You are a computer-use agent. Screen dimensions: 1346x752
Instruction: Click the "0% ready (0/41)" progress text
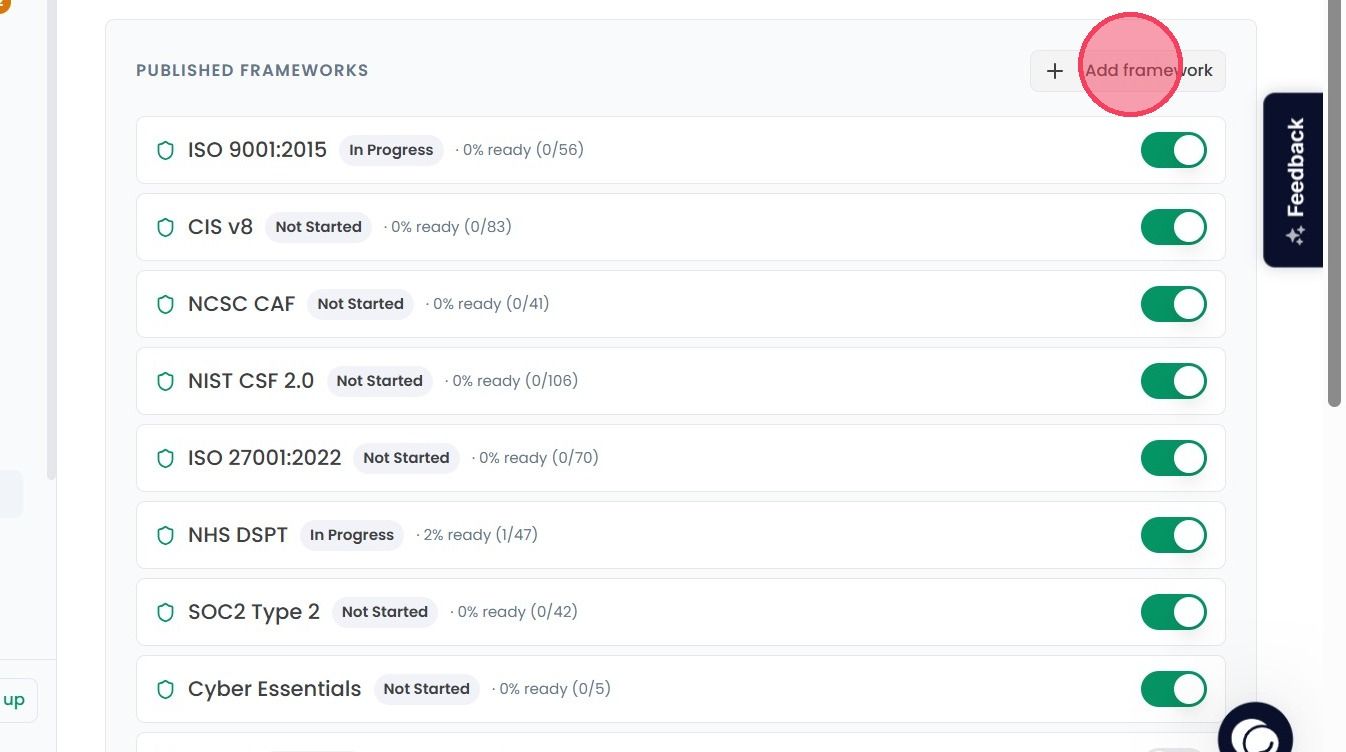[x=491, y=304]
